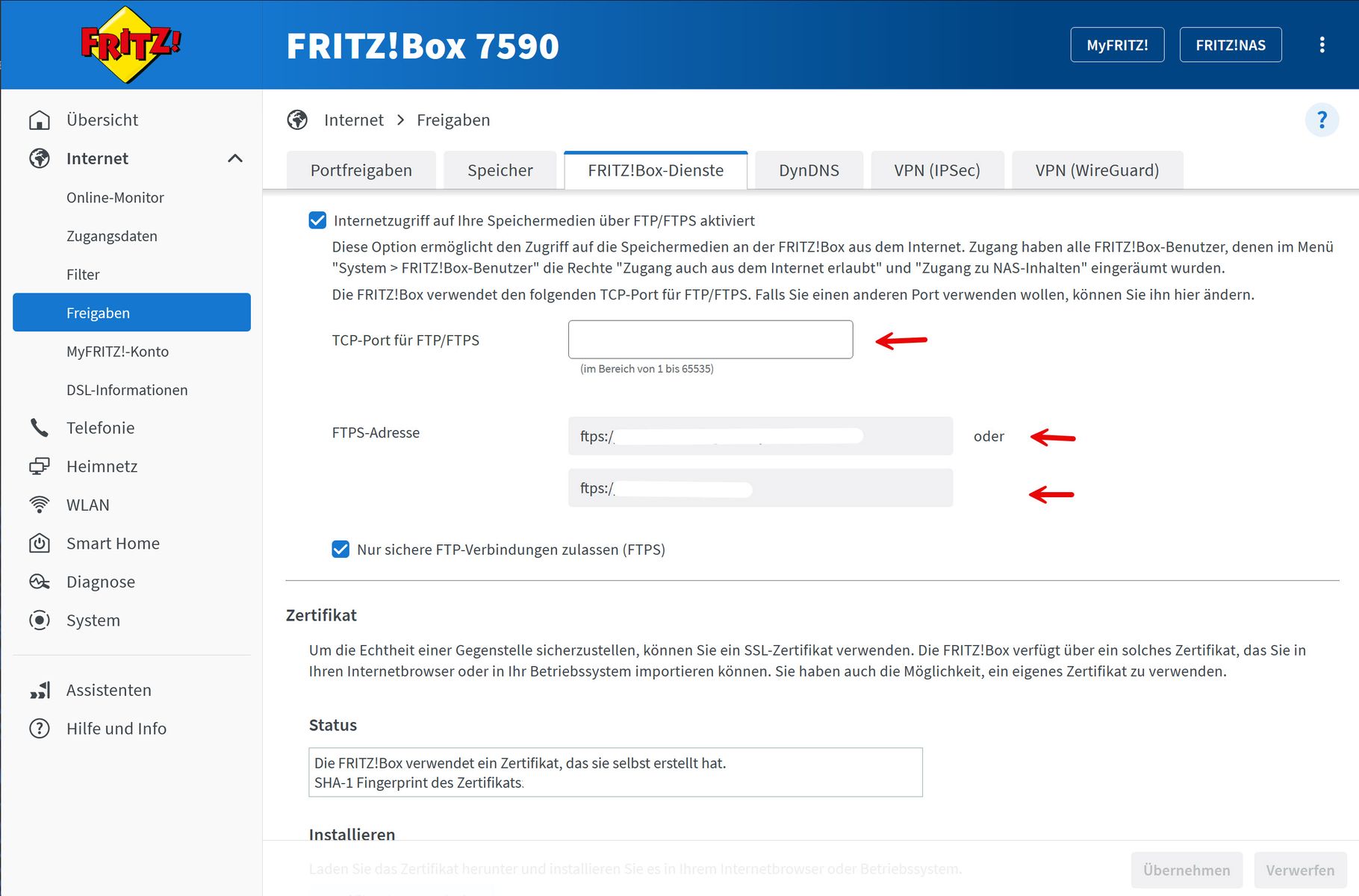1359x896 pixels.
Task: Select the FRITZ!Box-Dienste tab
Action: click(656, 170)
